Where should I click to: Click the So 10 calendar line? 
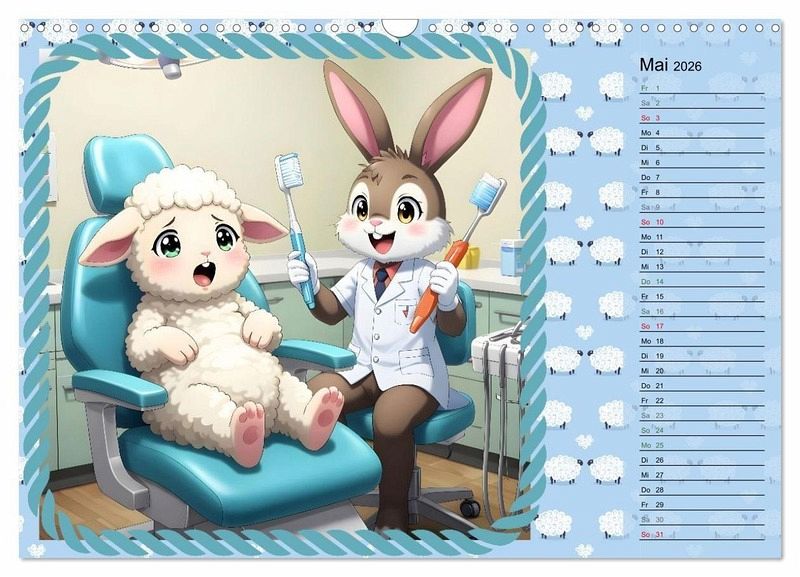700,222
